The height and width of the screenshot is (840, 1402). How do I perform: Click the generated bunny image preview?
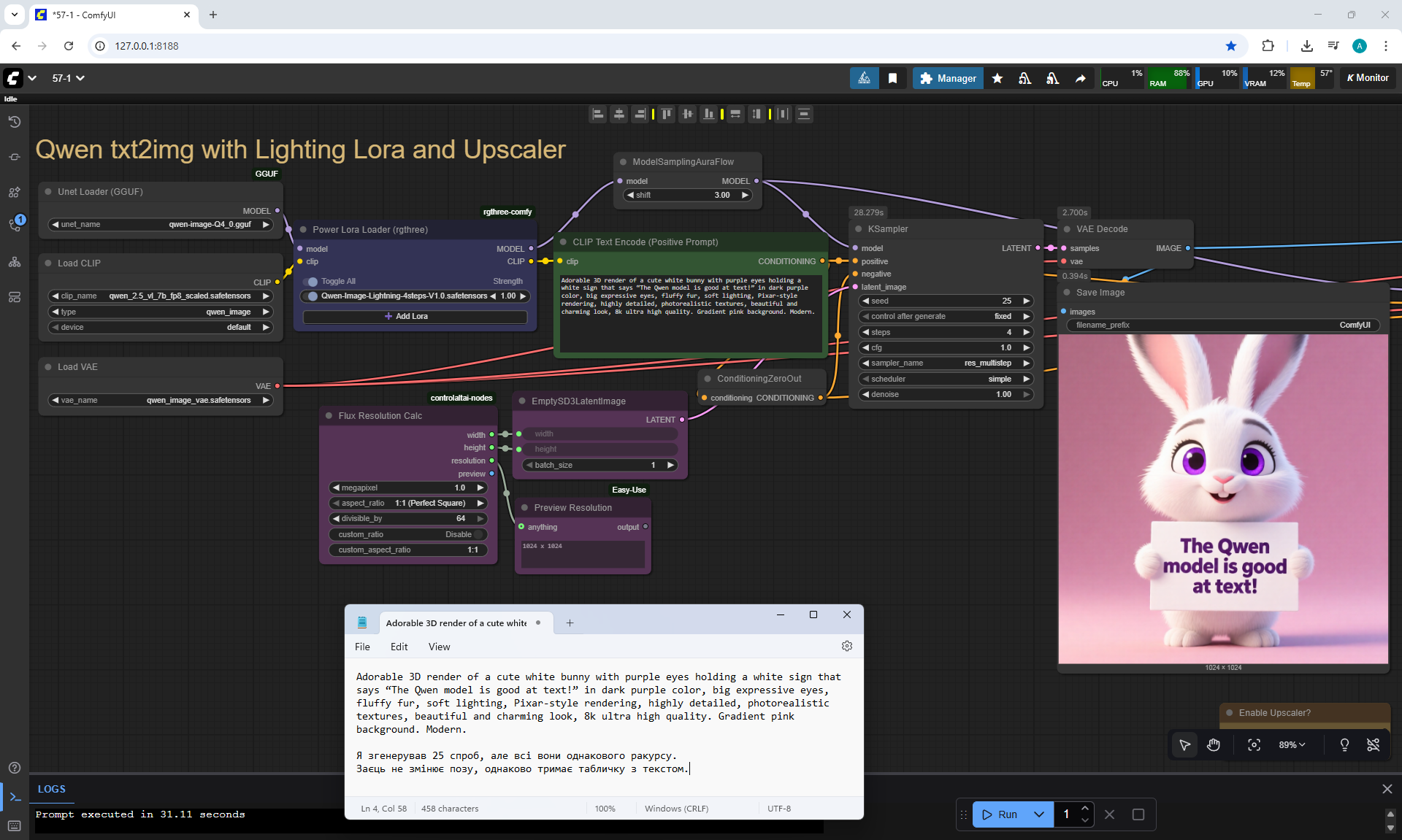1223,499
